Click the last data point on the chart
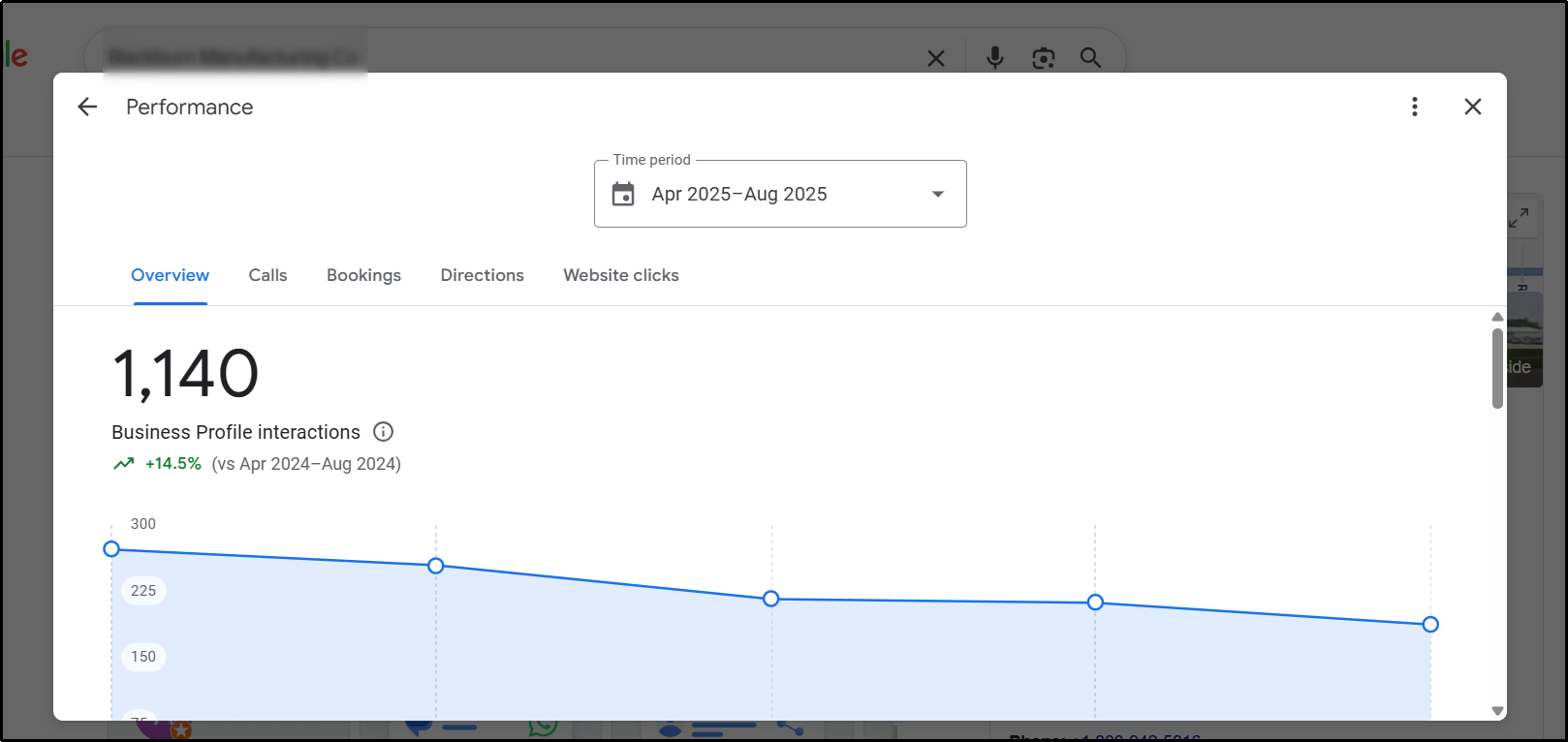The image size is (1568, 742). [1430, 625]
